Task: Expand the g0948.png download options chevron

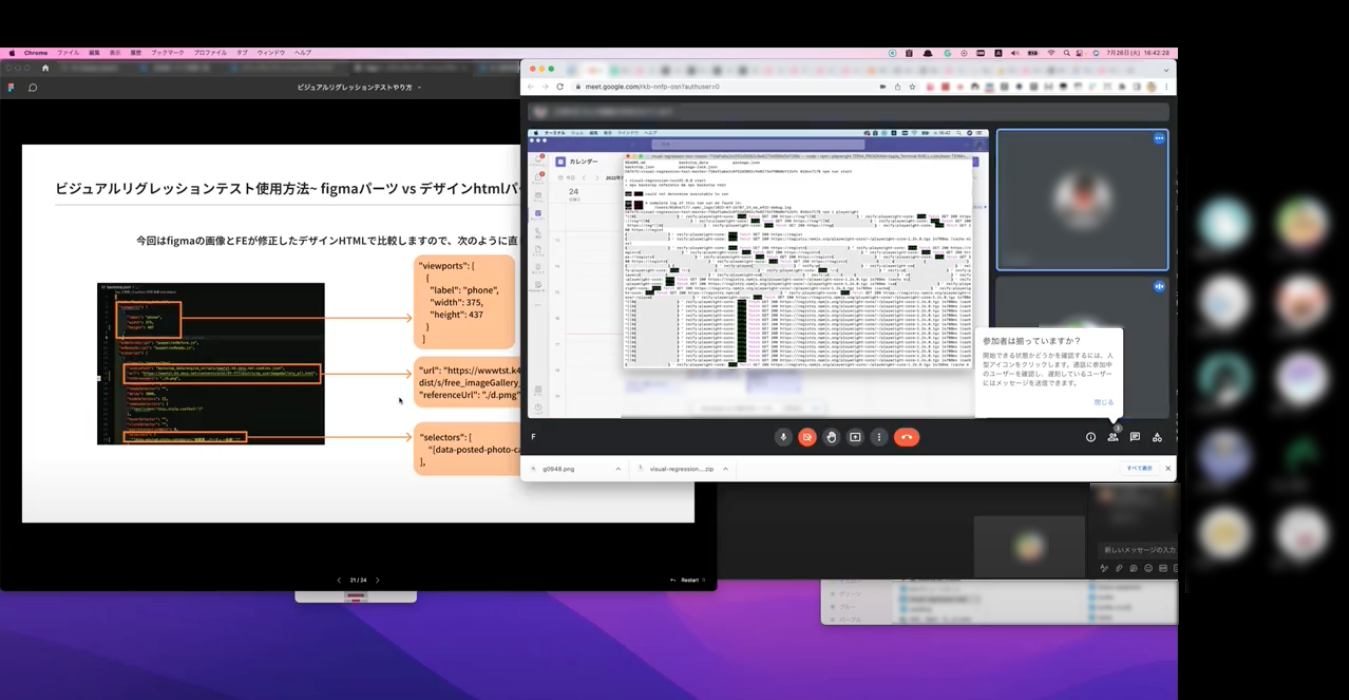Action: [x=618, y=468]
